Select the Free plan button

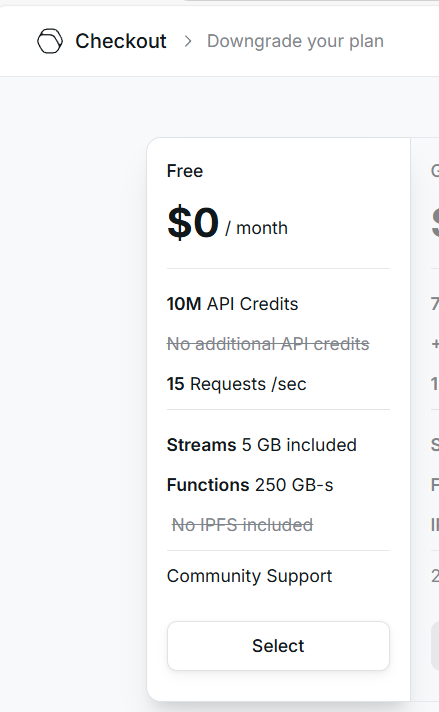coord(278,646)
